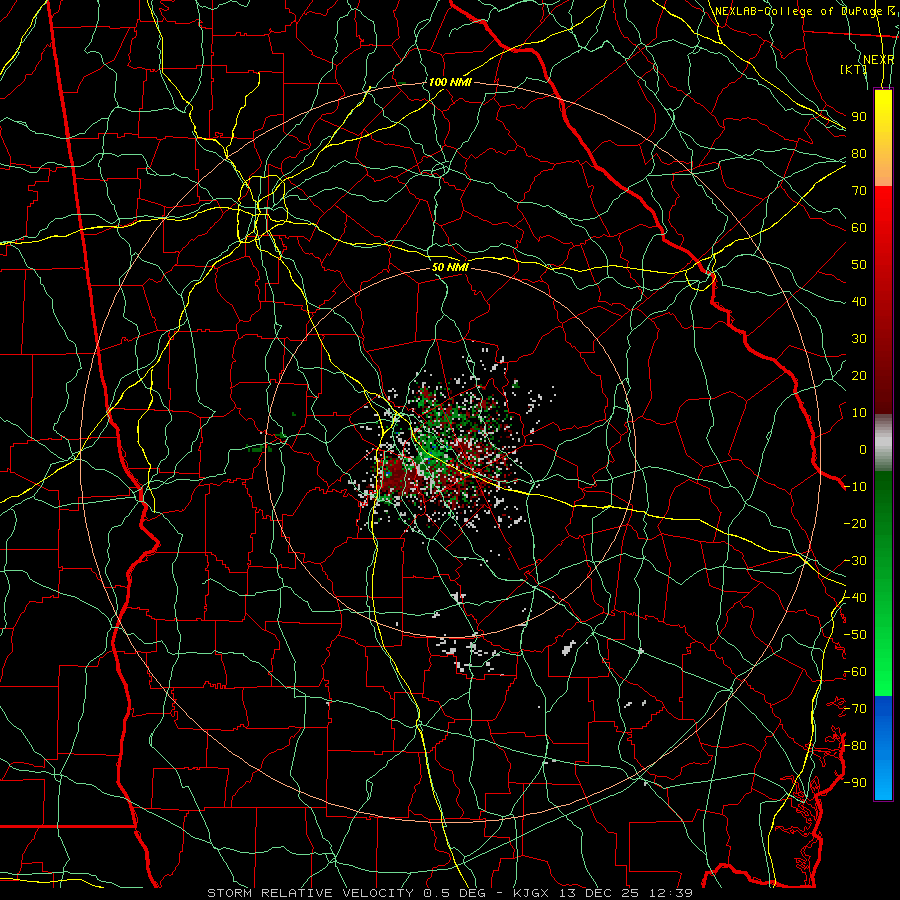Screen dimensions: 900x900
Task: Select the gray zero-velocity segment of the color bar
Action: tap(883, 442)
